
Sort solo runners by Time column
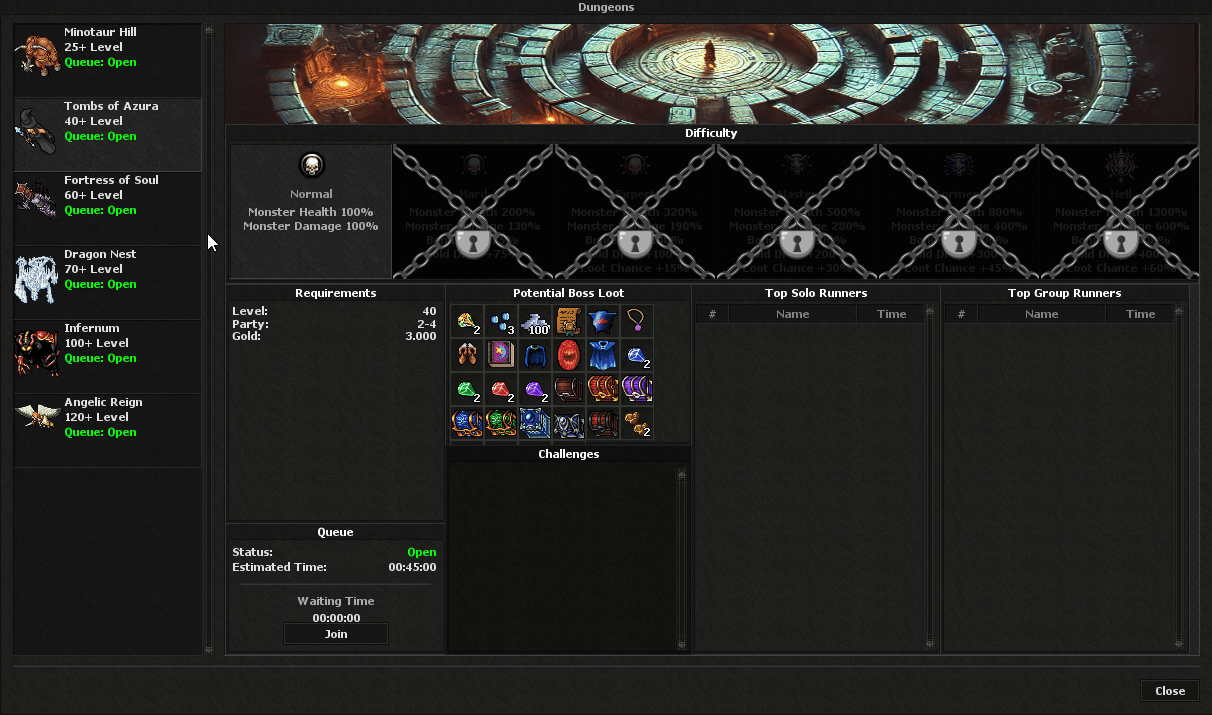tap(891, 314)
